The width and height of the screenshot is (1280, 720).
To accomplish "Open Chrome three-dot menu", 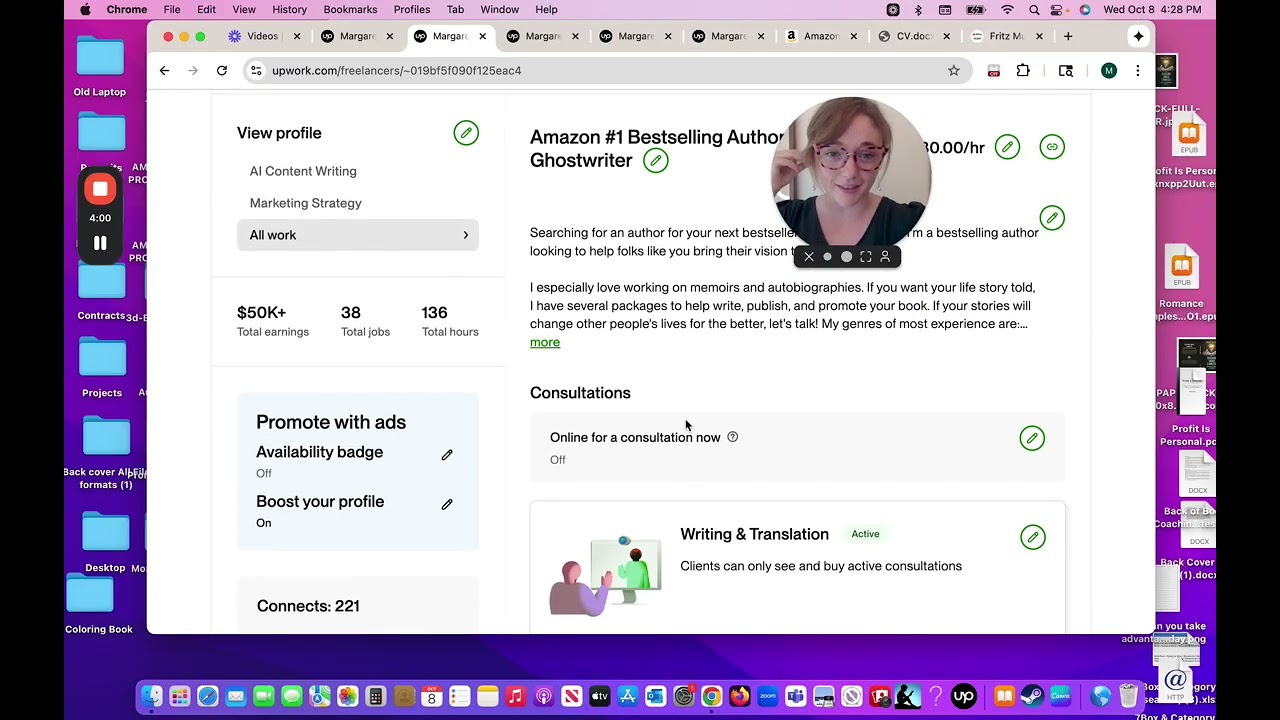I will tap(1137, 71).
